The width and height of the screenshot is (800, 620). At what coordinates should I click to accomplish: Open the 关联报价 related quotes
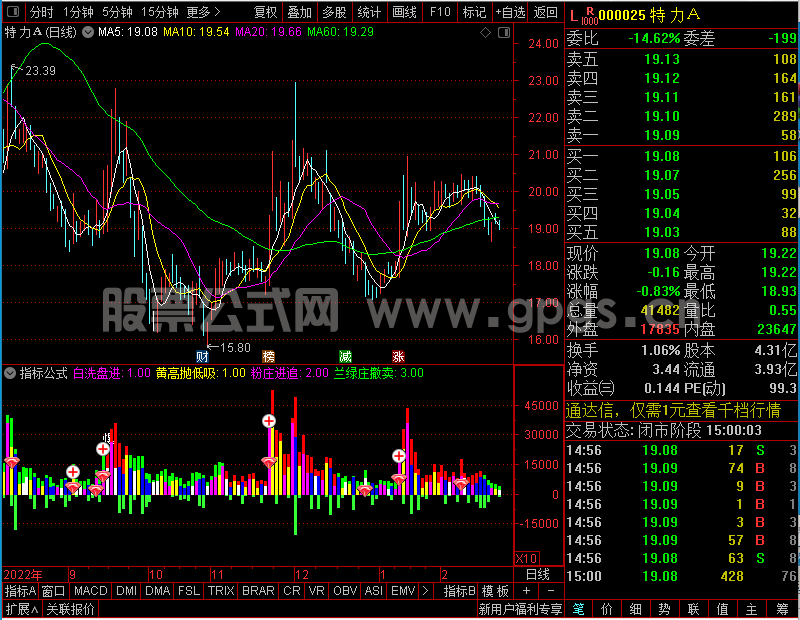[70, 609]
